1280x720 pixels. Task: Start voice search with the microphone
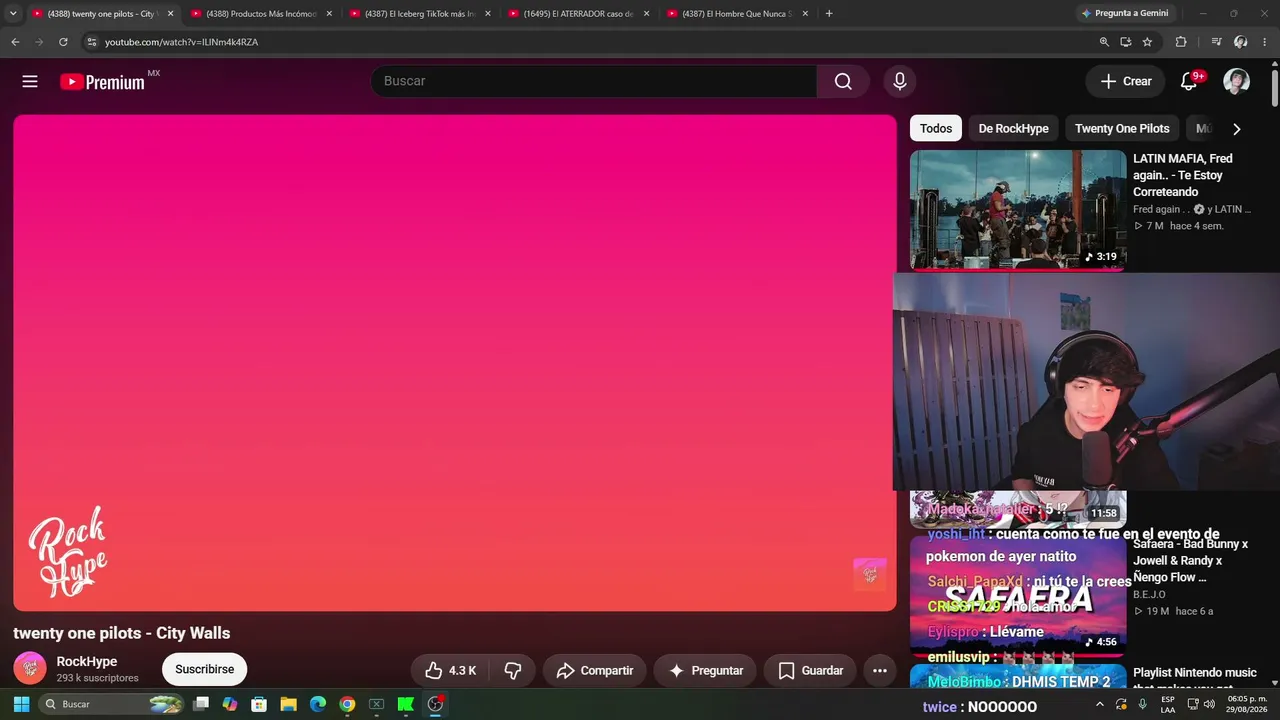click(x=900, y=82)
